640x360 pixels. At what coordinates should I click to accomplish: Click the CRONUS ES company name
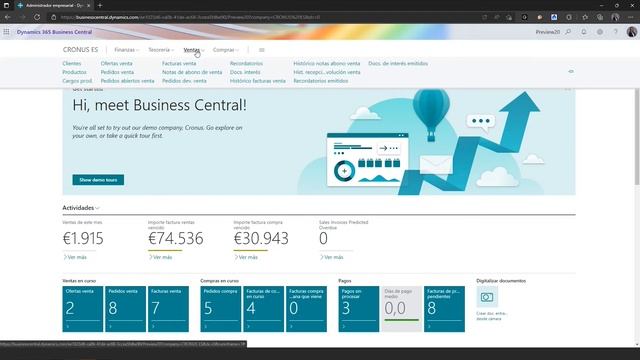[80, 50]
